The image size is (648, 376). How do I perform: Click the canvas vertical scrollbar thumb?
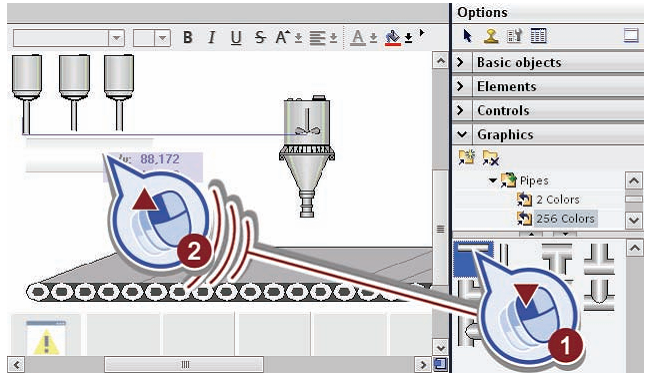pos(441,228)
